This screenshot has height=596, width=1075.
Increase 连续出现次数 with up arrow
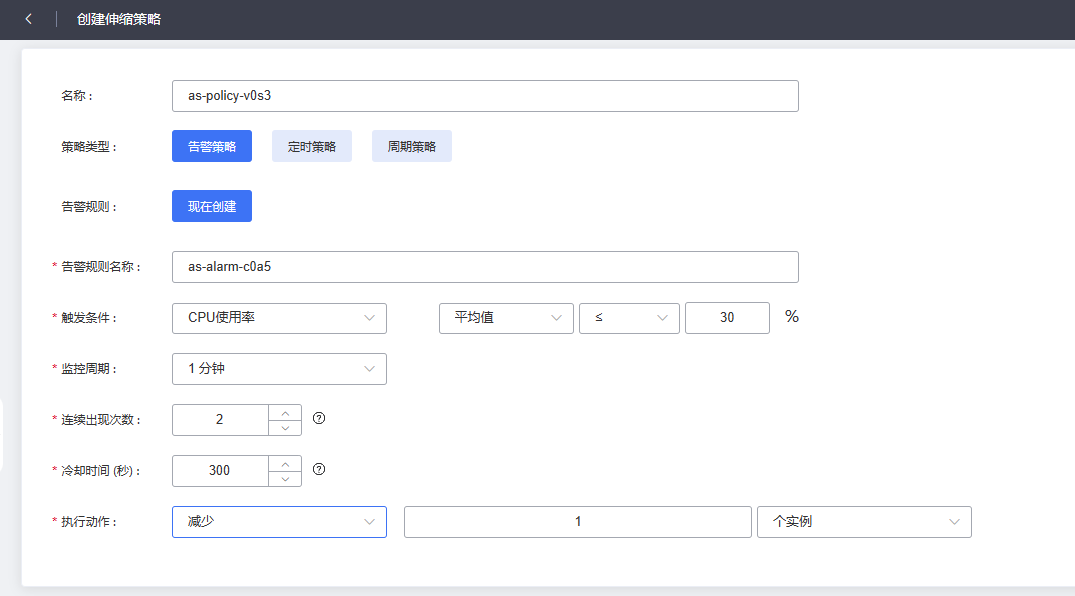pos(285,412)
